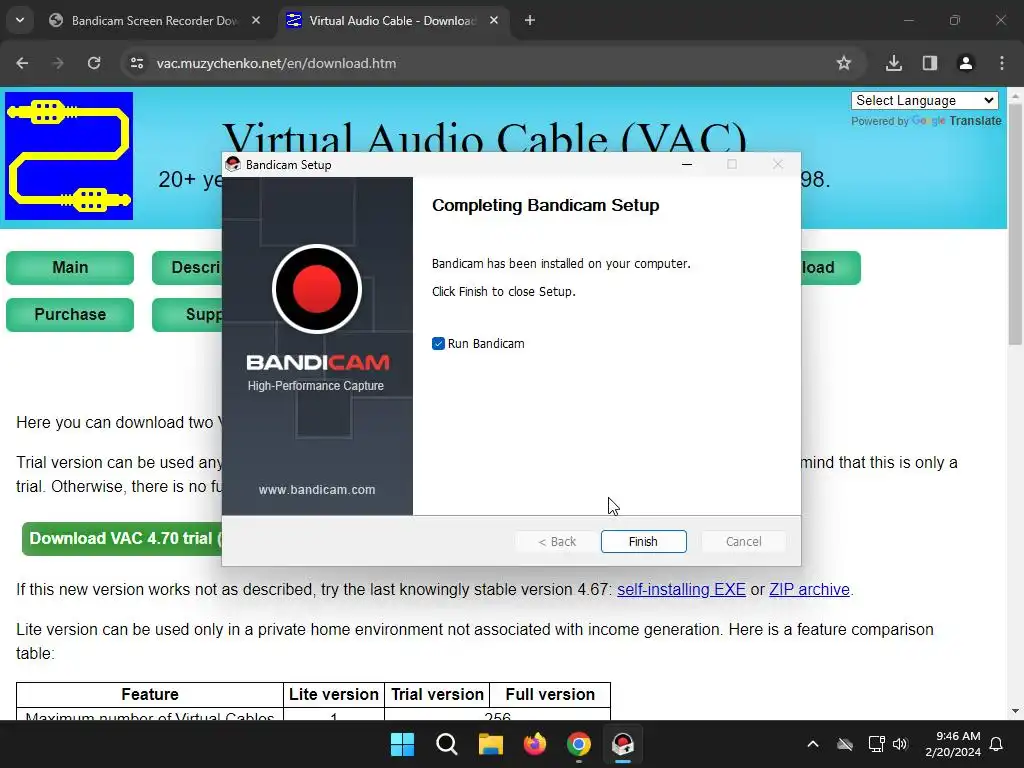Open the Chrome profile icon

(966, 63)
